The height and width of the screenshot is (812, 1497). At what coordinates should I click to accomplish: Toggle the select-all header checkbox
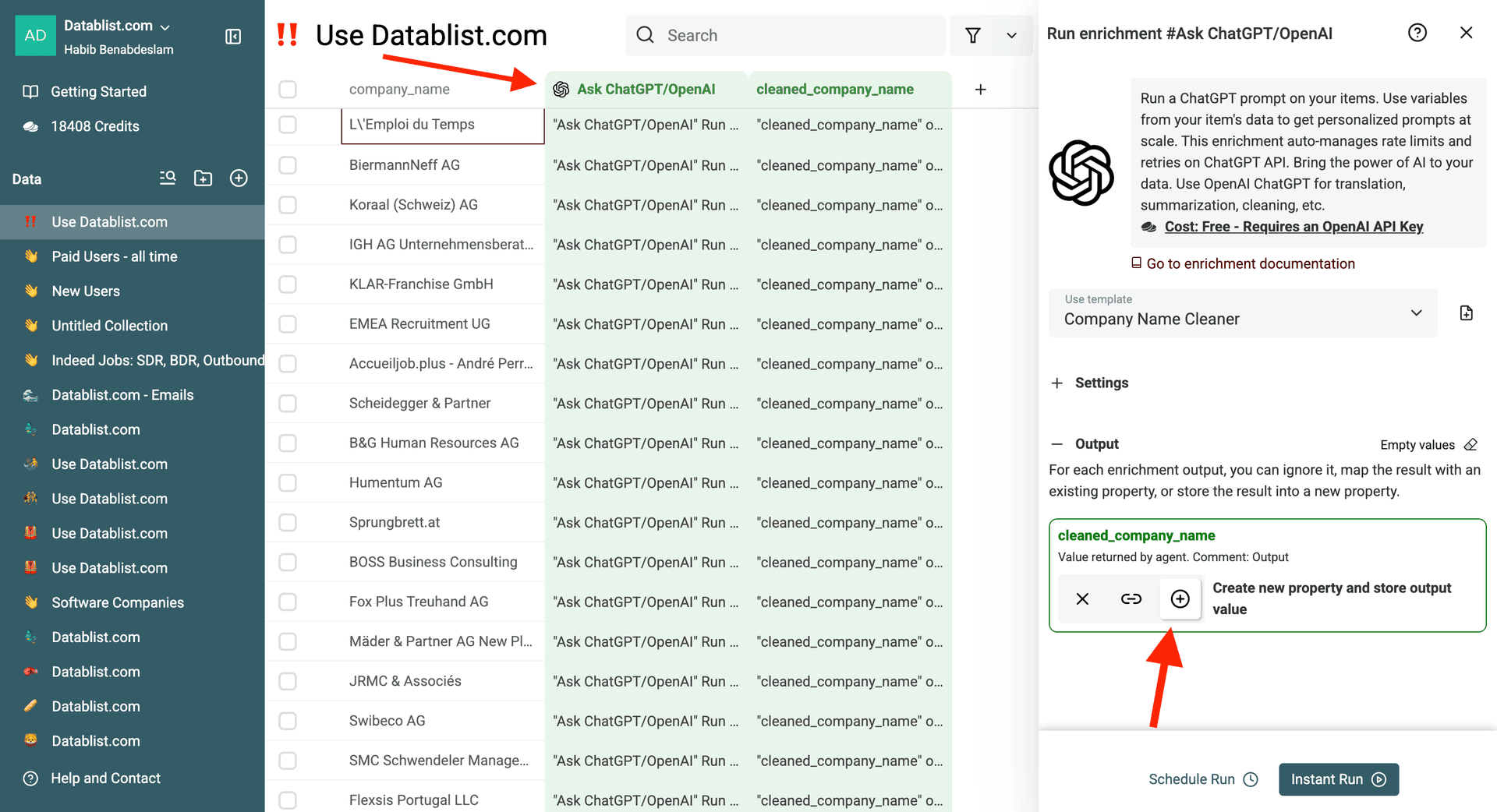coord(288,90)
